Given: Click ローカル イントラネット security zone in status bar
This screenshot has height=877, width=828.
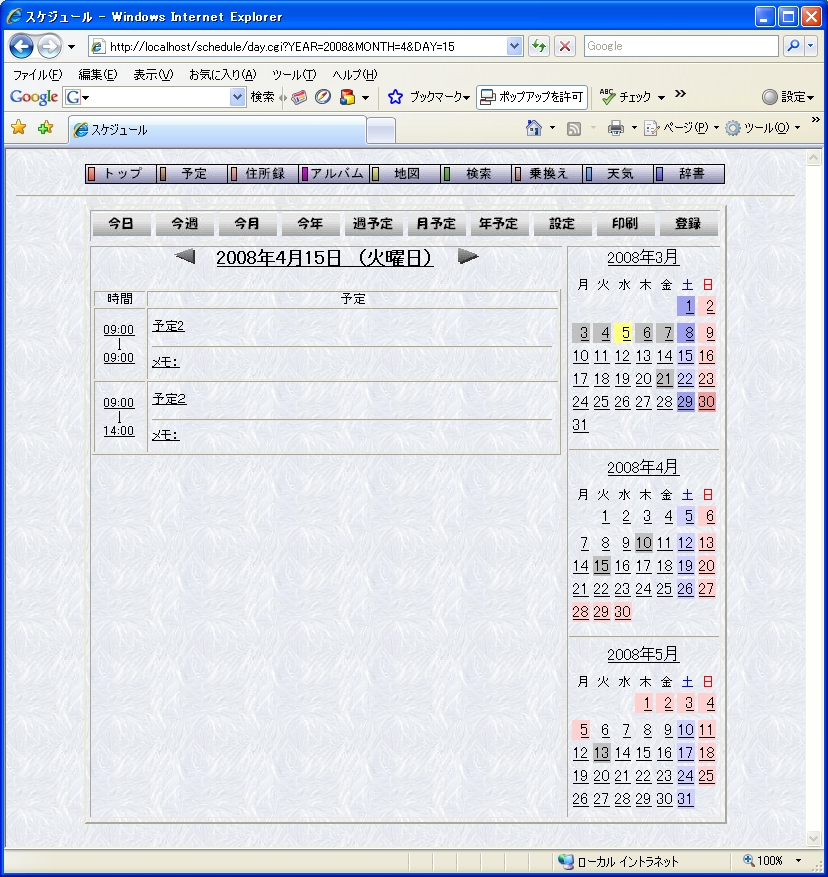Looking at the screenshot, I should tap(619, 861).
